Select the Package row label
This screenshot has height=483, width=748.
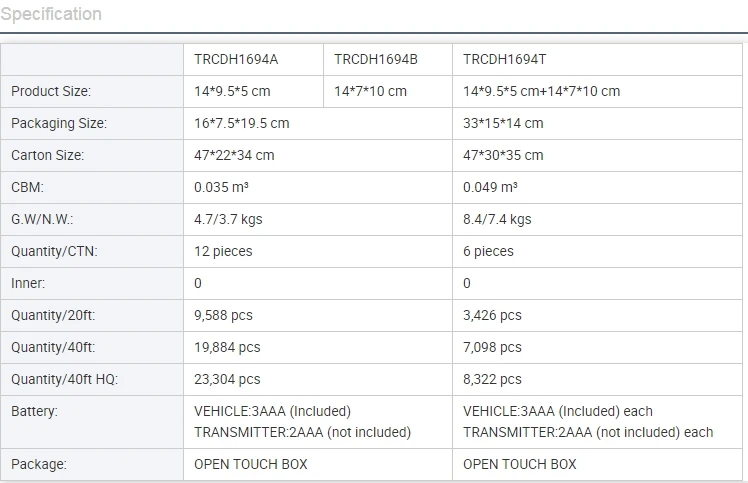[39, 464]
